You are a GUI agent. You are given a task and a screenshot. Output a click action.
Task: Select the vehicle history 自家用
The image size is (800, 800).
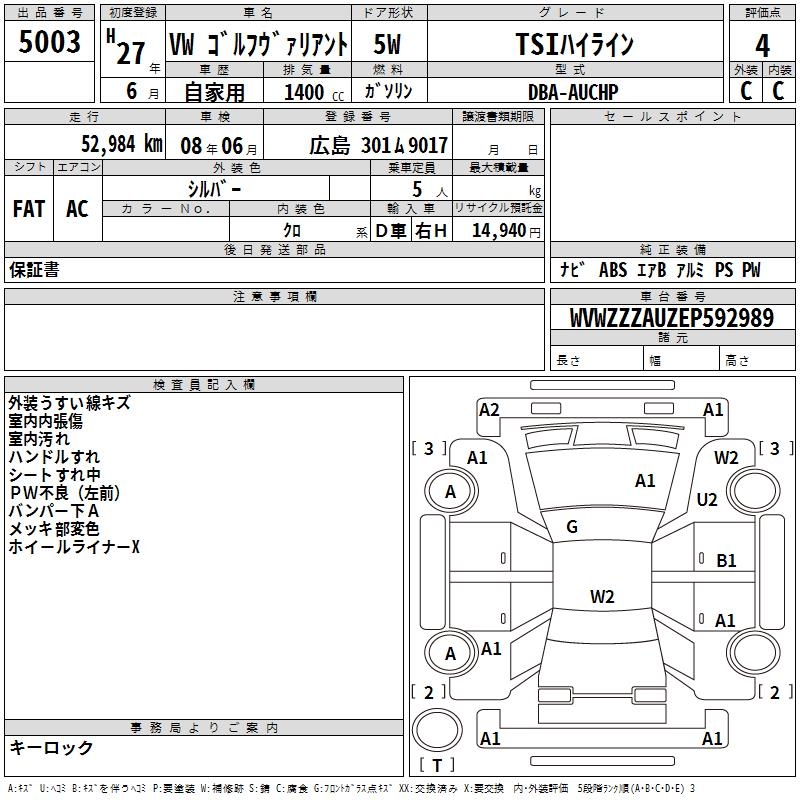(214, 92)
